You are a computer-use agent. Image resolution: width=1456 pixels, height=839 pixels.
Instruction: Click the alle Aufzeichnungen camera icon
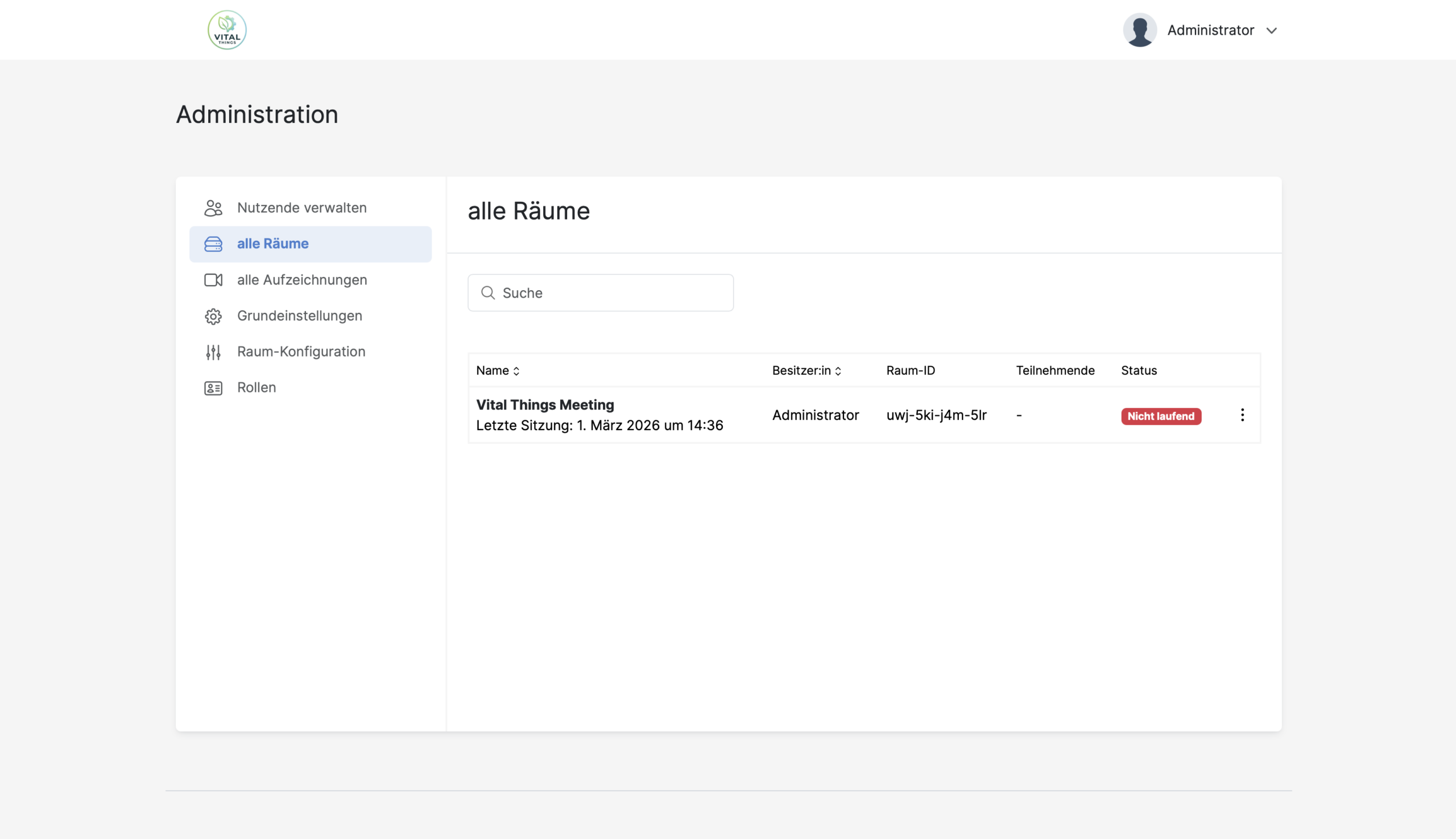[213, 280]
